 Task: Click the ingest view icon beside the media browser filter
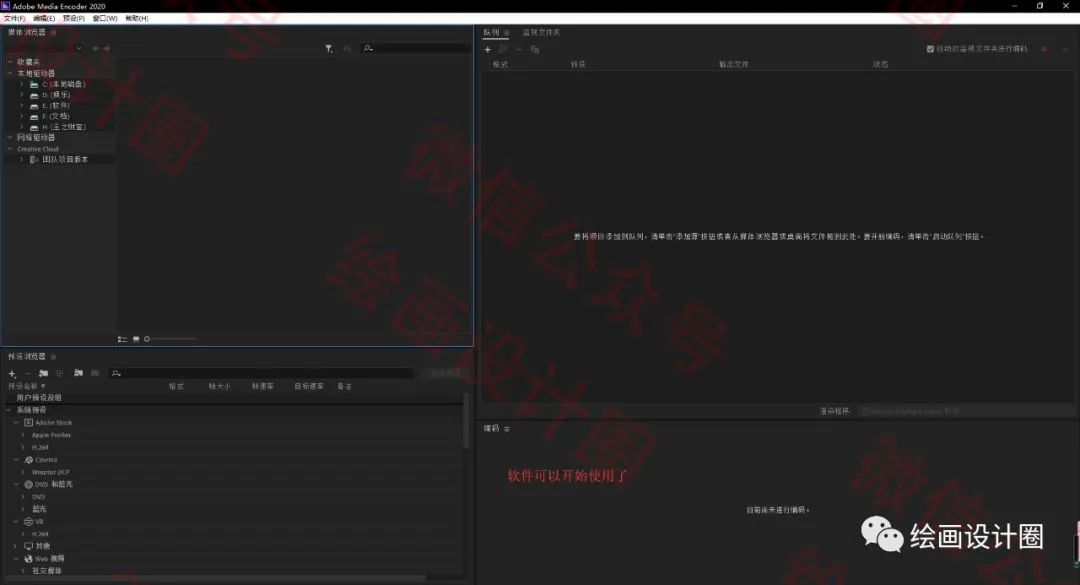(347, 48)
